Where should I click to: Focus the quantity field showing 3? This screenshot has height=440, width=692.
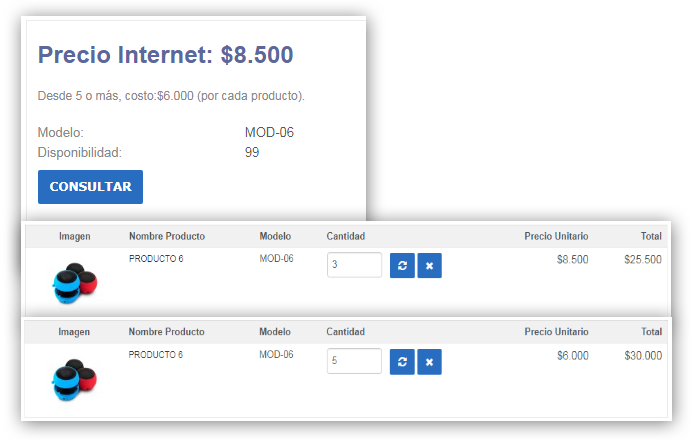click(x=354, y=265)
